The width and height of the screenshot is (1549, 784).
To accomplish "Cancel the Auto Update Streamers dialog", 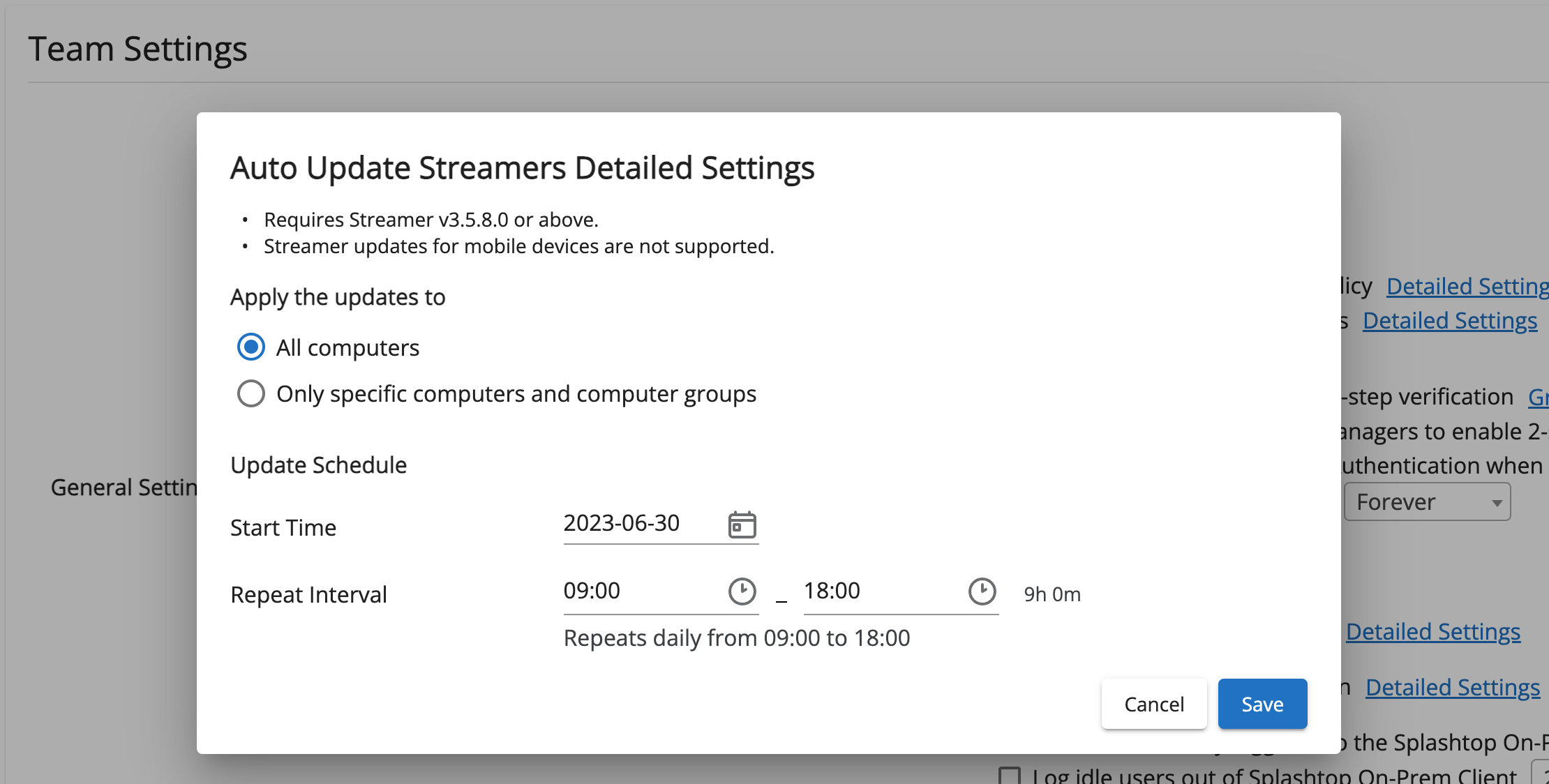I will click(1153, 704).
